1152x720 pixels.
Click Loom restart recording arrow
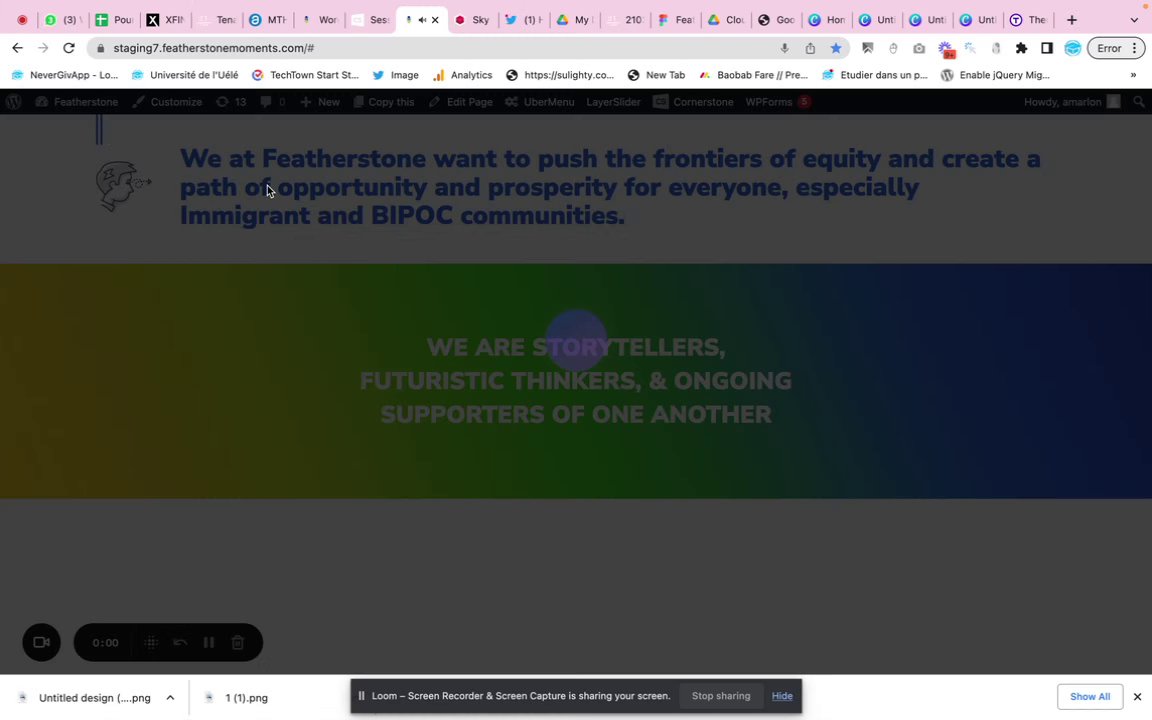click(180, 642)
